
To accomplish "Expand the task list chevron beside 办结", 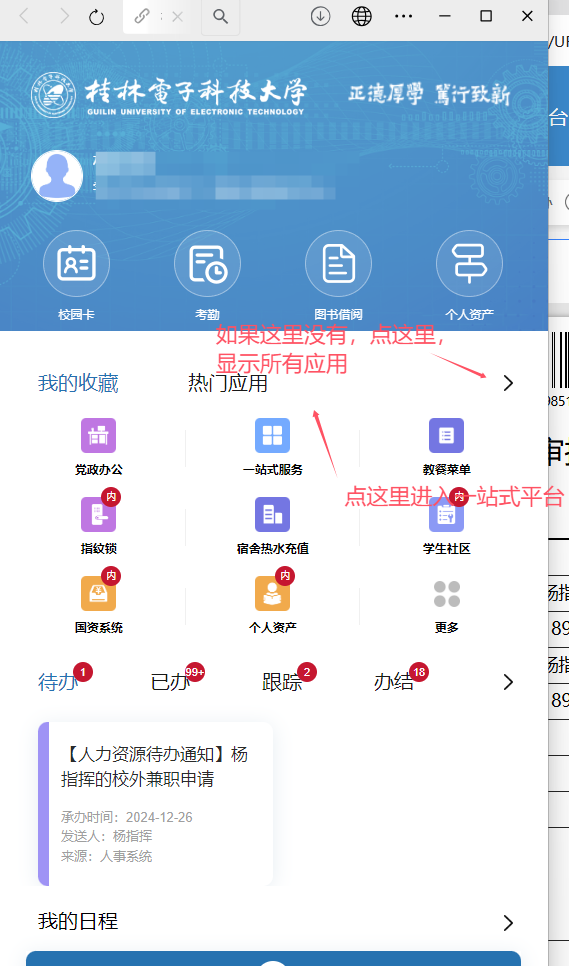I will click(x=508, y=682).
